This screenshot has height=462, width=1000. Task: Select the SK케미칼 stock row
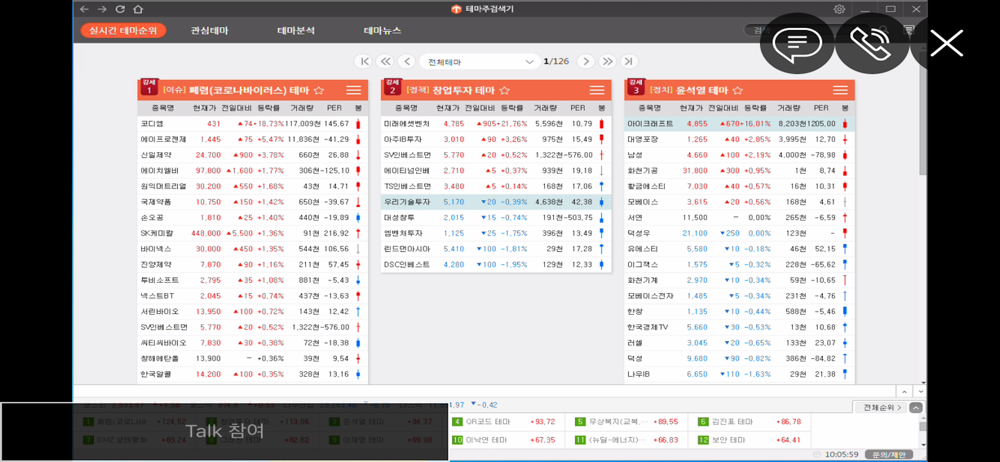pyautogui.click(x=253, y=233)
